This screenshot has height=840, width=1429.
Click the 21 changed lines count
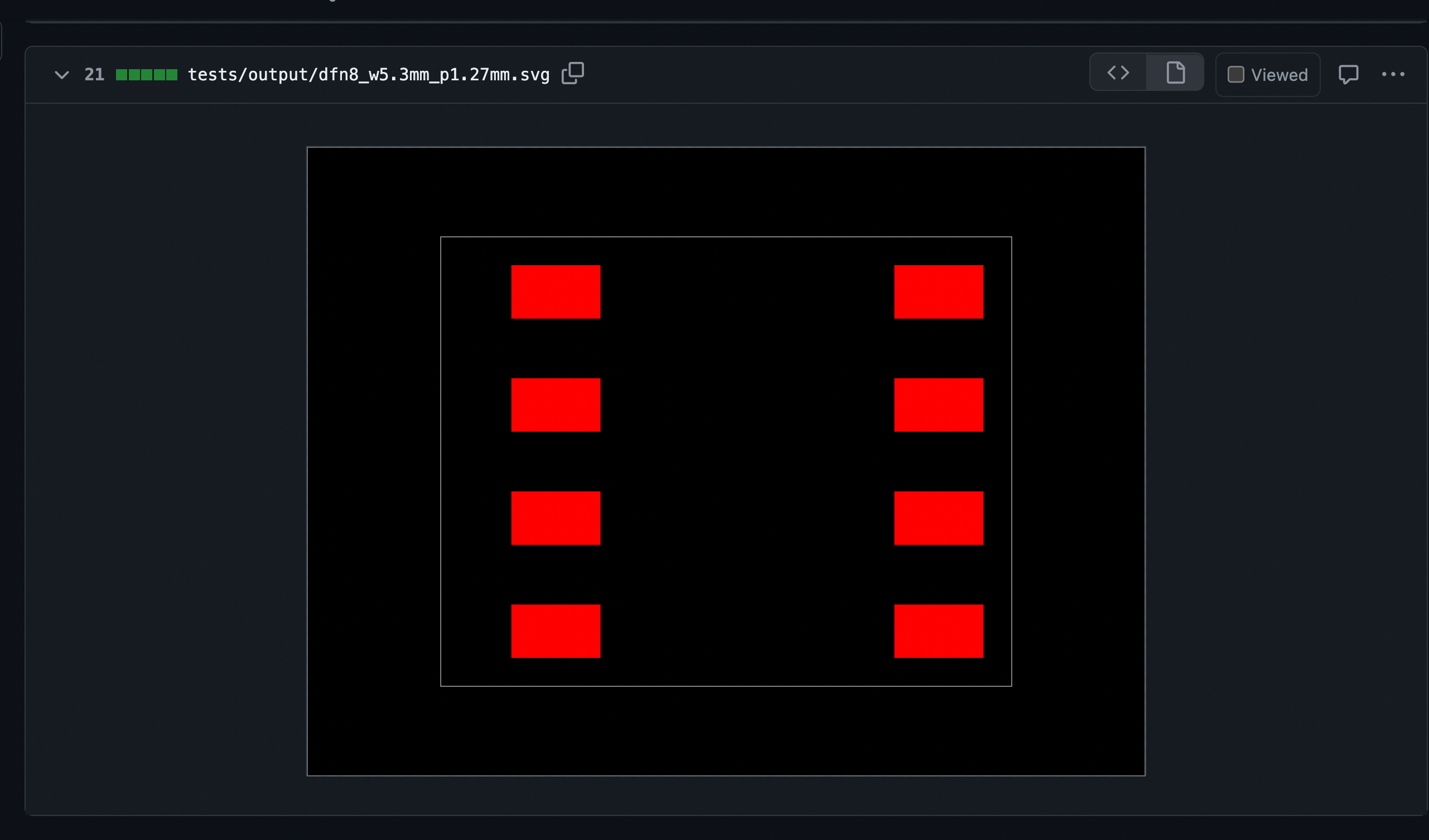coord(94,75)
